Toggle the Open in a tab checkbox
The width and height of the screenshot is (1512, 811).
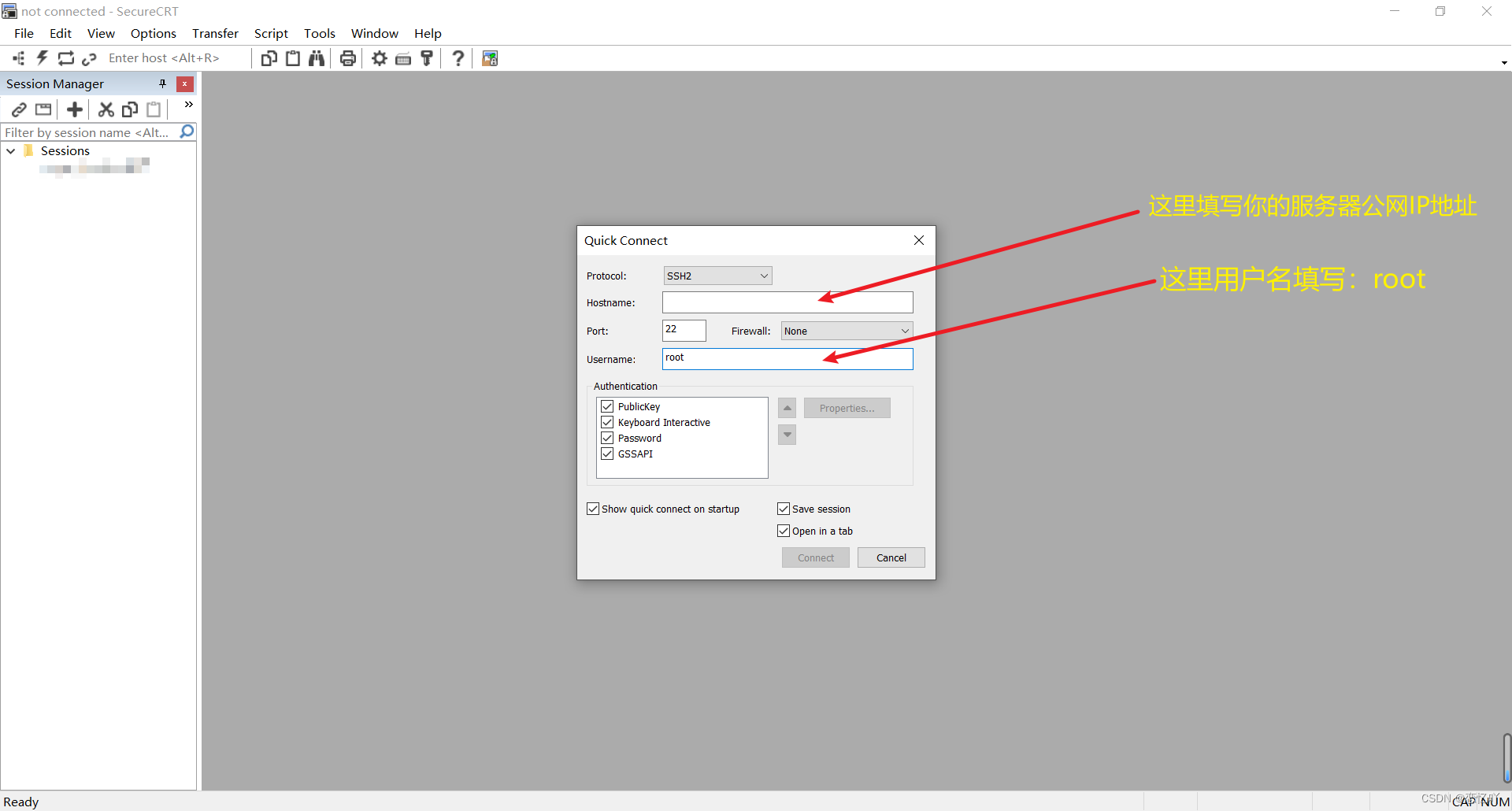pos(784,531)
